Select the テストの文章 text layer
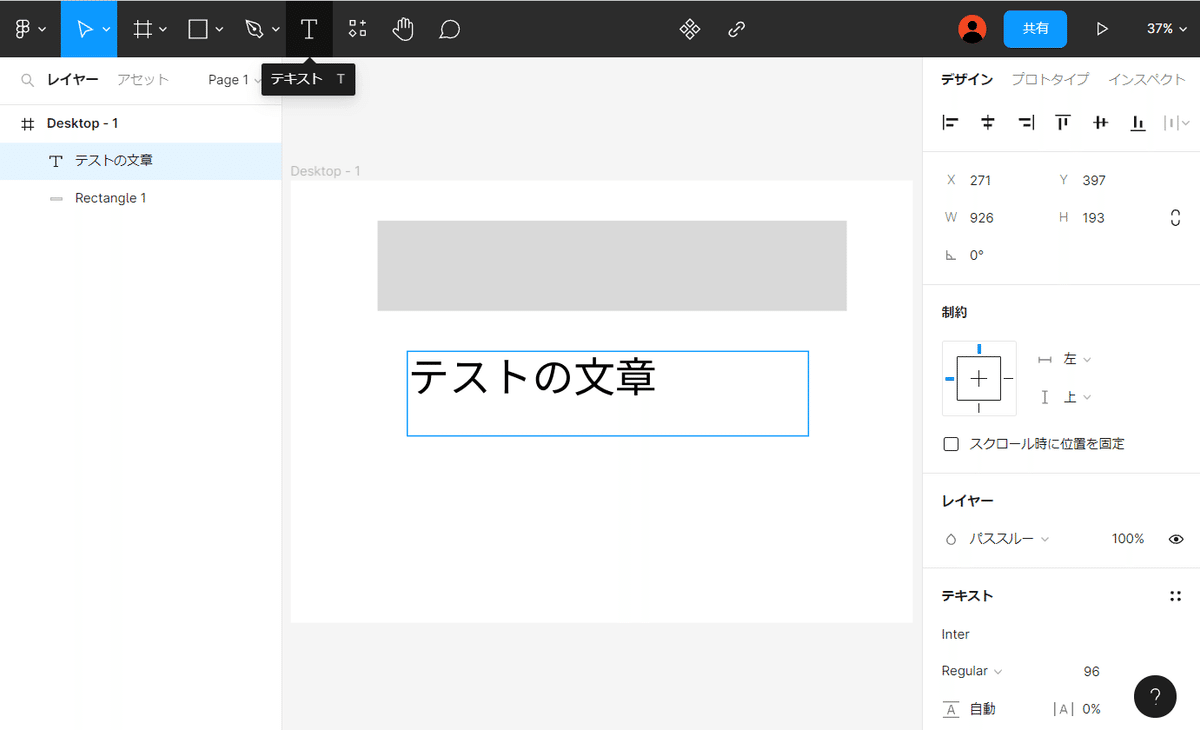The image size is (1200, 730). tap(140, 161)
